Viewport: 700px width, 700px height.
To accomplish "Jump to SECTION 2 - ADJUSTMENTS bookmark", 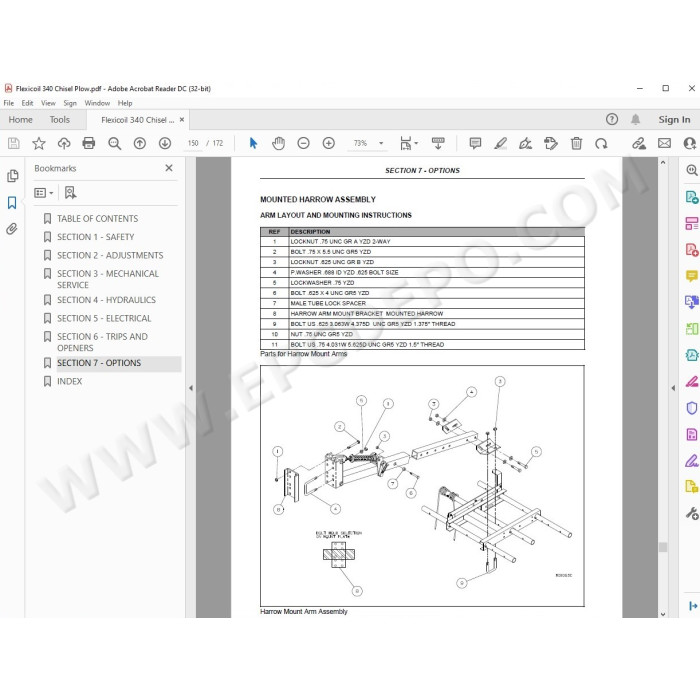I will tap(110, 255).
